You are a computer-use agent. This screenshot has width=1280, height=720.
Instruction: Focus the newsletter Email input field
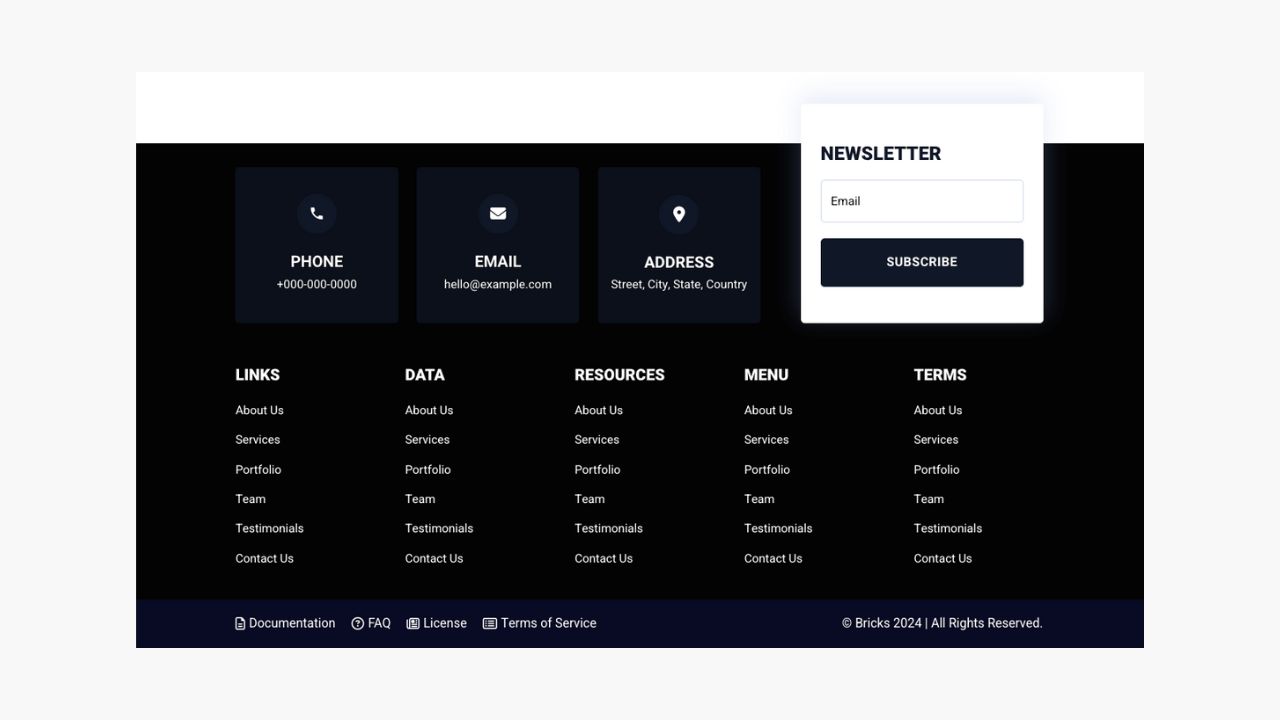point(921,201)
